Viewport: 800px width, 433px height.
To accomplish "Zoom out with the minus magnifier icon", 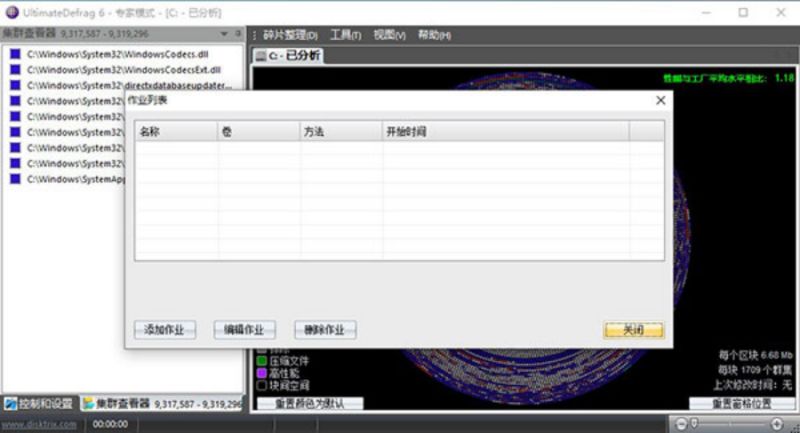I will coord(681,424).
